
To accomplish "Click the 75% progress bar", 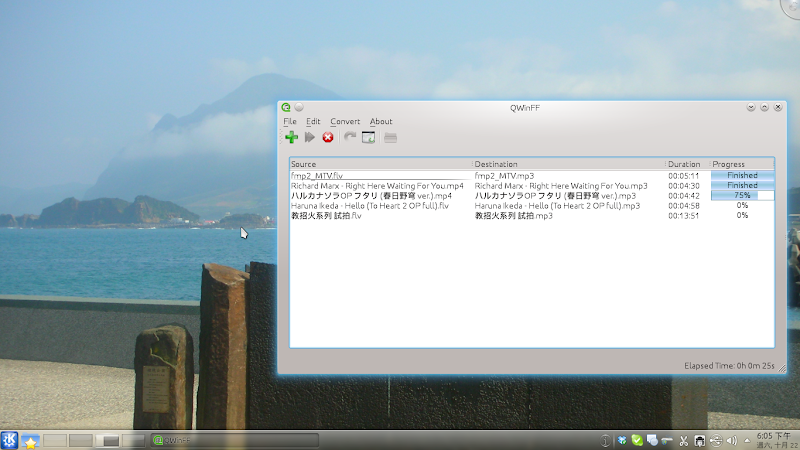I will [x=742, y=196].
